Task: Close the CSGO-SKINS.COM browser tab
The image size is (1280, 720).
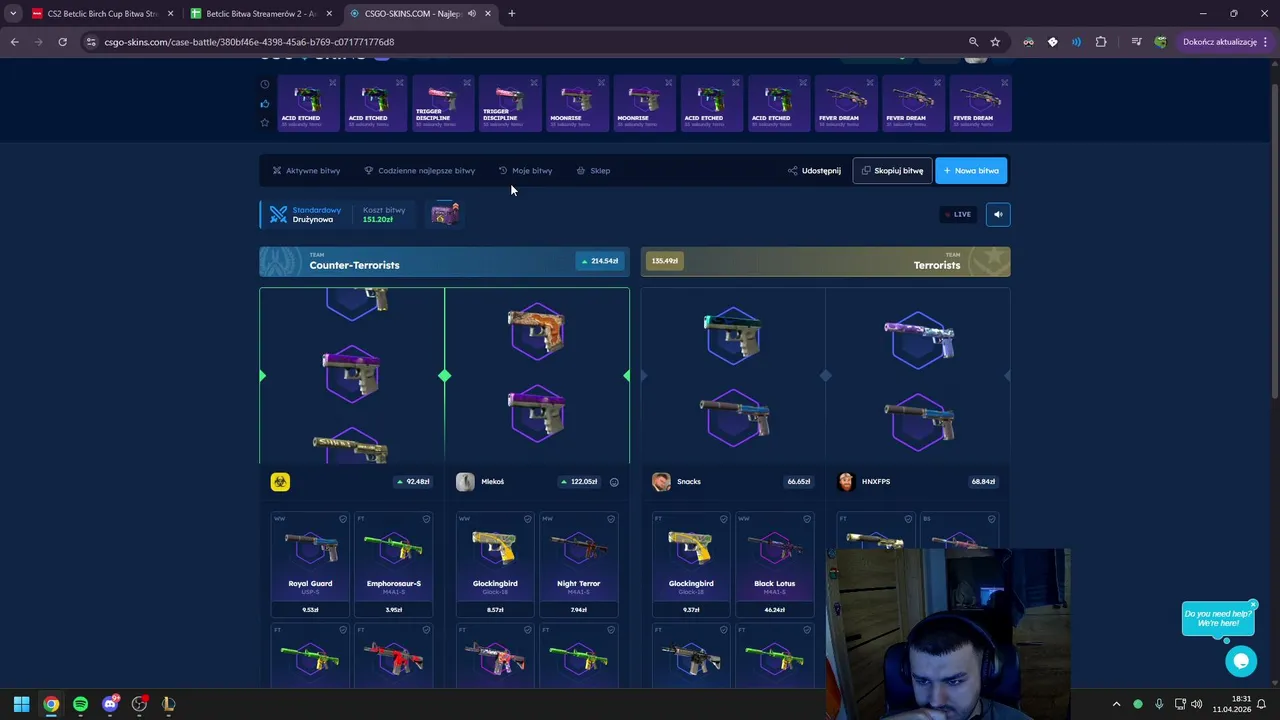Action: (x=488, y=14)
